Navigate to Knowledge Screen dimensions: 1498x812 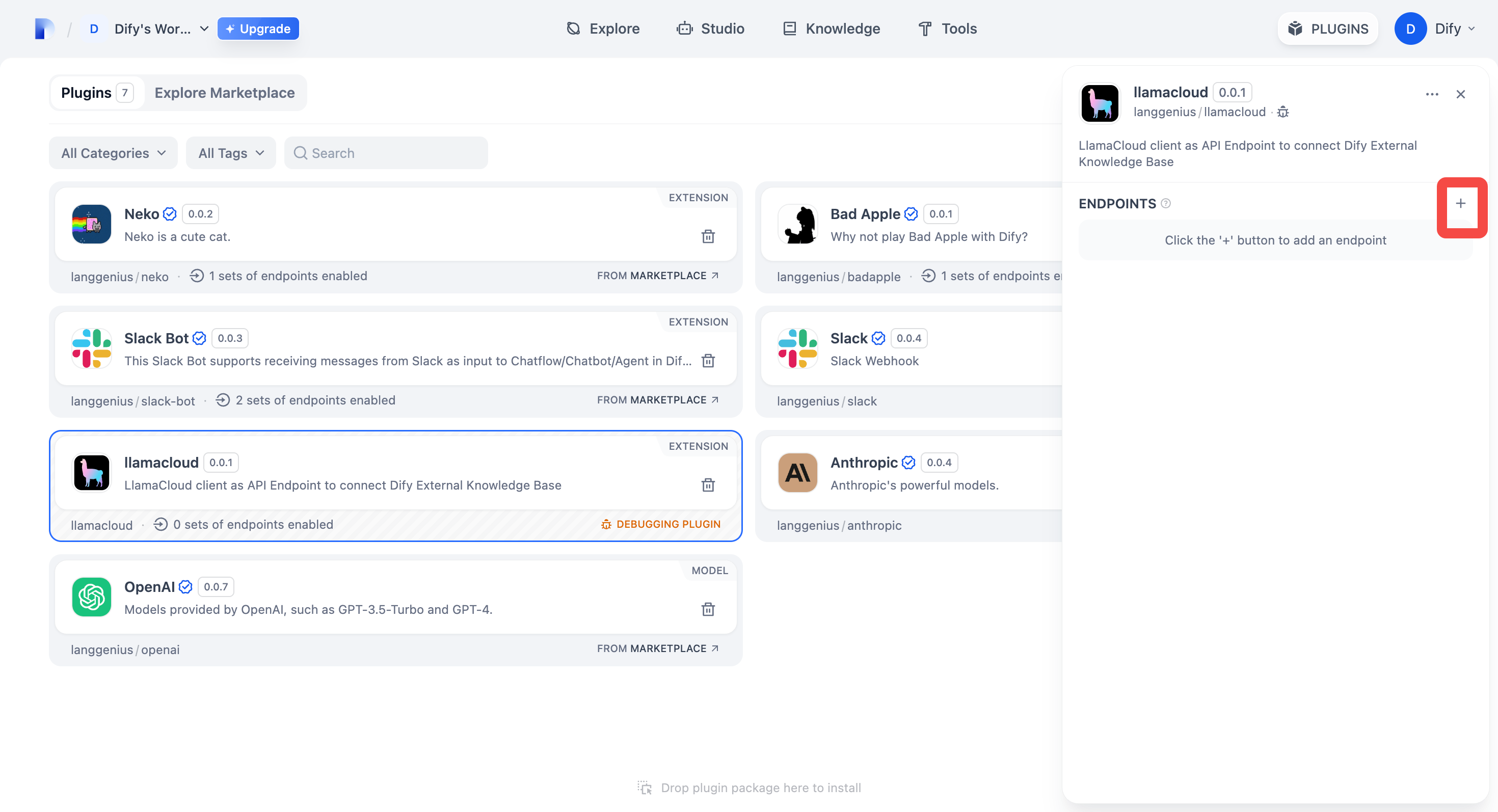click(x=831, y=29)
